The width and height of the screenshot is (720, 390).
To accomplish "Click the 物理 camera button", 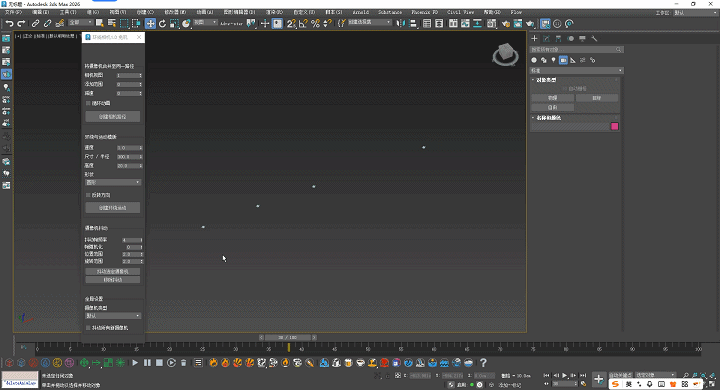I will pos(552,98).
